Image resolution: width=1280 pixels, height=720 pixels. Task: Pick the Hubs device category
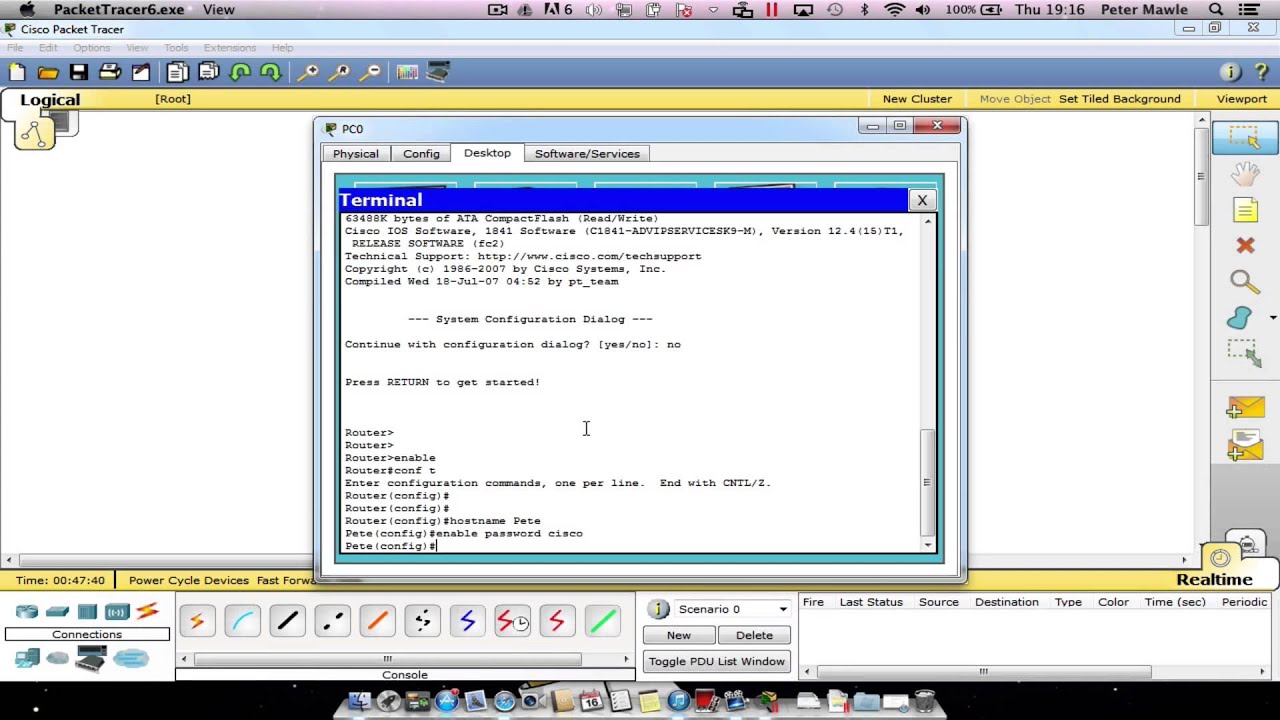click(87, 611)
